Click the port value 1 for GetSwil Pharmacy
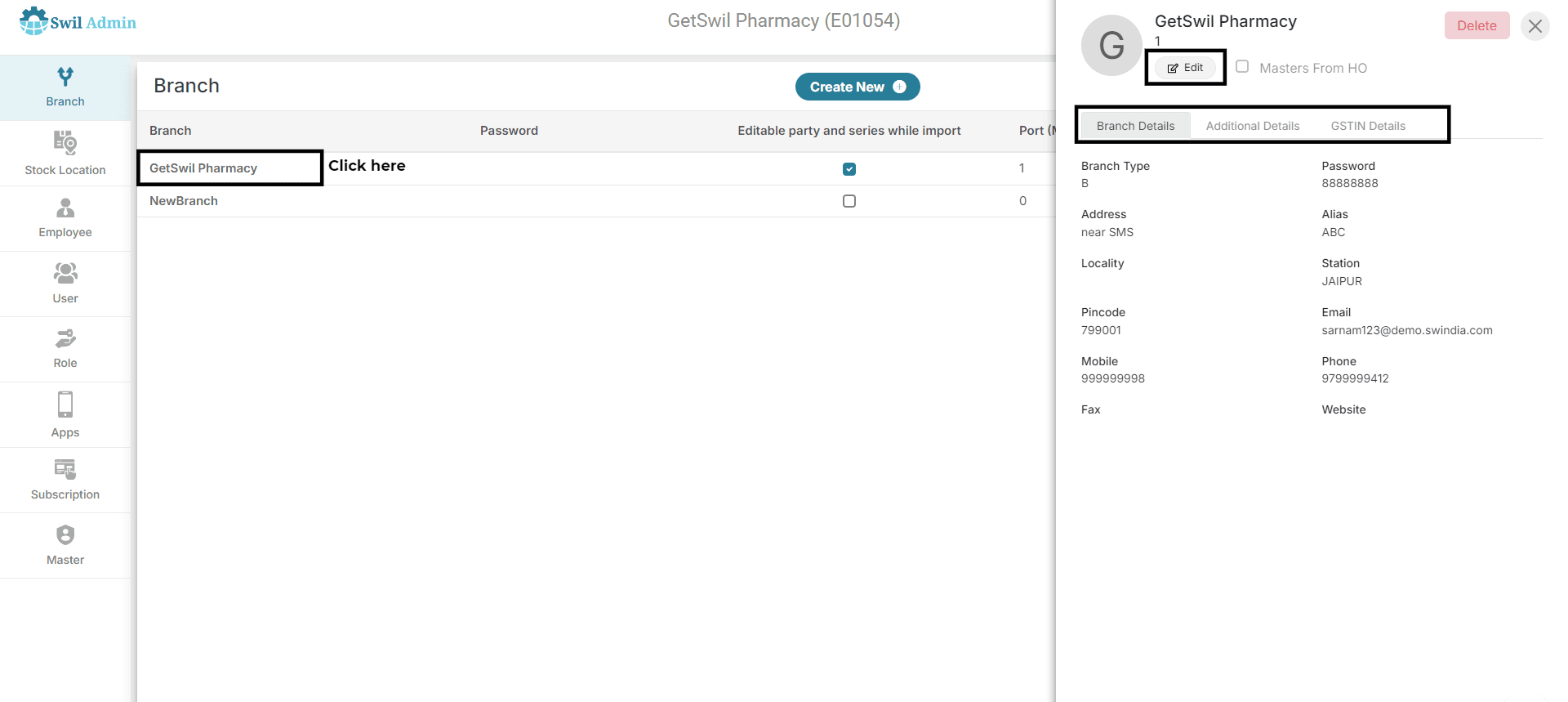This screenshot has height=702, width=1568. tap(1022, 168)
